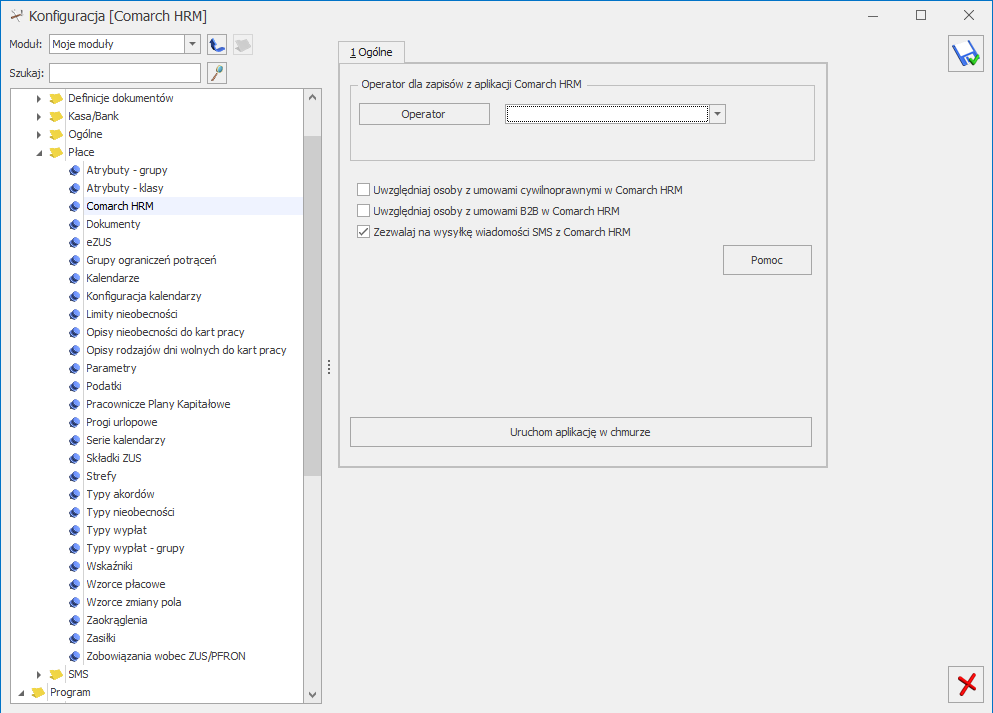Select Typy wypłat in the tree
This screenshot has height=713, width=993.
click(x=117, y=531)
